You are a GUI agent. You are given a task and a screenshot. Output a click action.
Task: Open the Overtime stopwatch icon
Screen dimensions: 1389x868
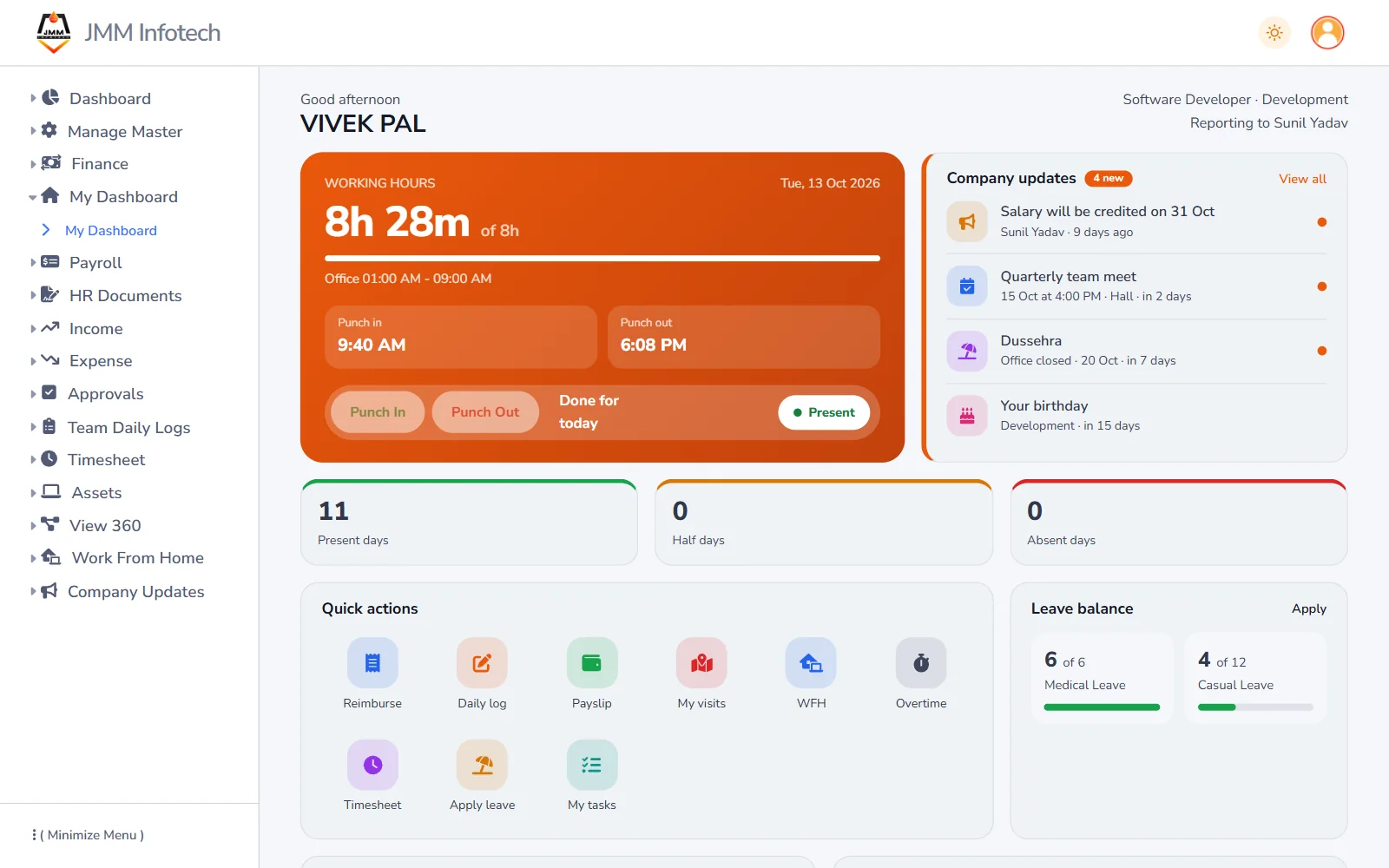pos(921,663)
